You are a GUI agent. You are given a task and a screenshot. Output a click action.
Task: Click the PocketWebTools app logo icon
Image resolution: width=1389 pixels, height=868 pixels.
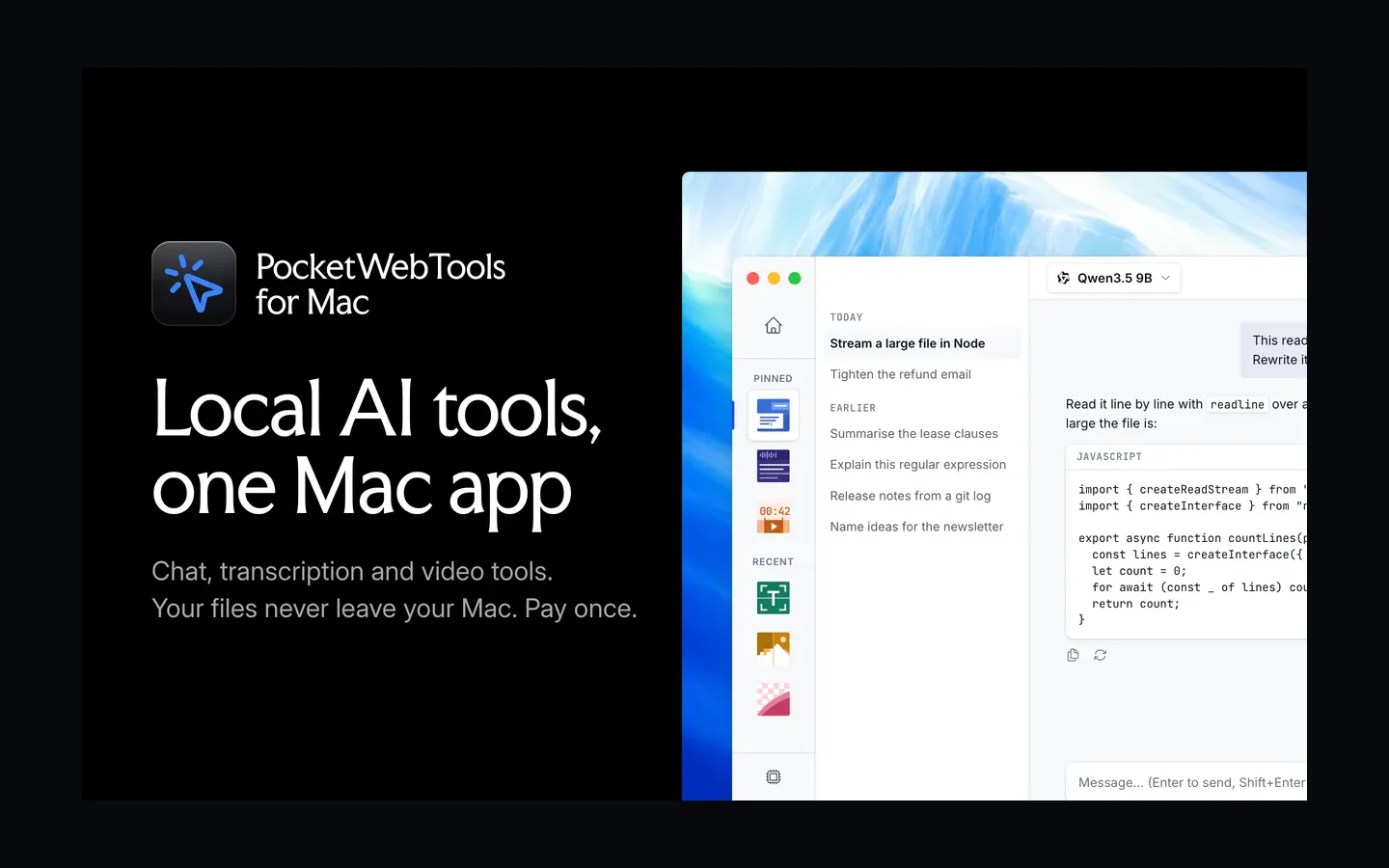tap(194, 284)
